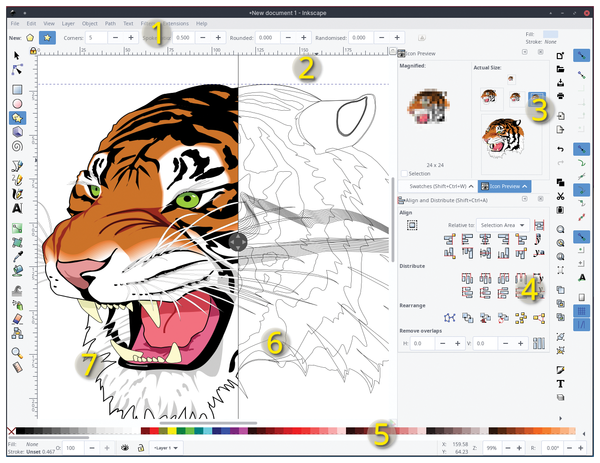Screen dimensions: 600x463
Task: Select the Node editing tool
Action: tap(17, 70)
